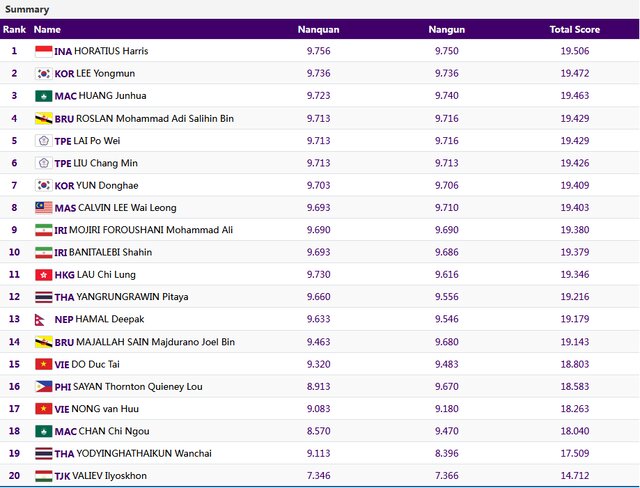Screen dimensions: 640x488
Task: Click the Rank column header
Action: coord(14,30)
